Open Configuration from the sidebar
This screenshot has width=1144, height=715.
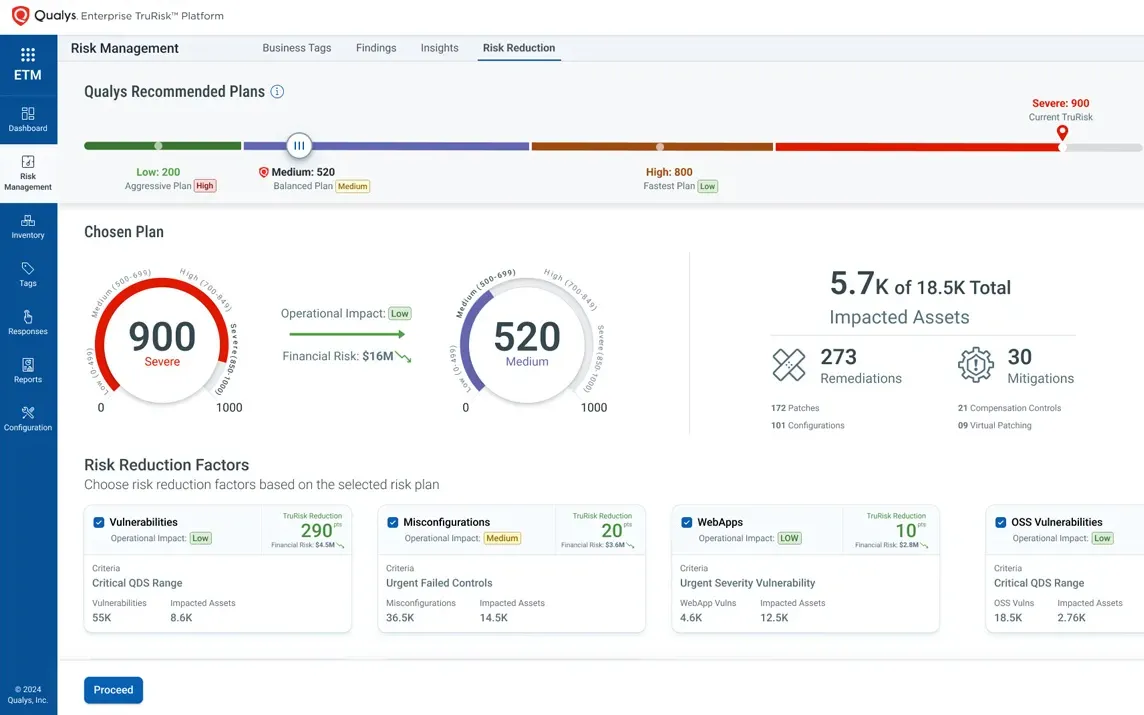coord(27,417)
